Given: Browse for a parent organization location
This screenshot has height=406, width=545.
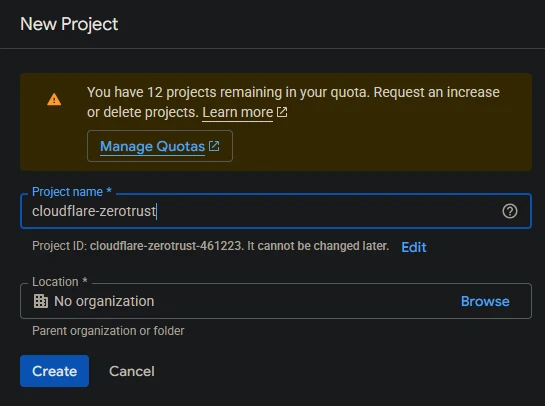Looking at the screenshot, I should coord(485,301).
